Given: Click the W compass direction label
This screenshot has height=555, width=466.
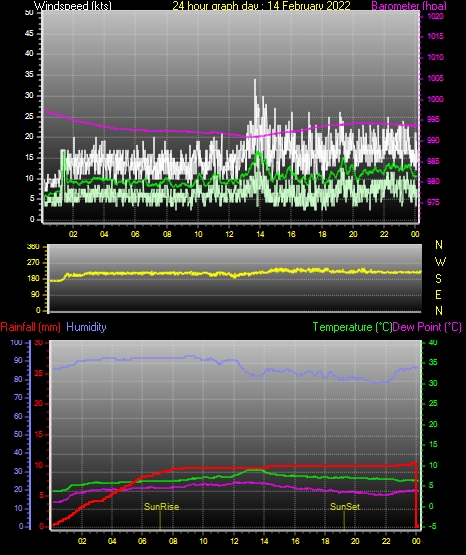Looking at the screenshot, I should coord(440,262).
